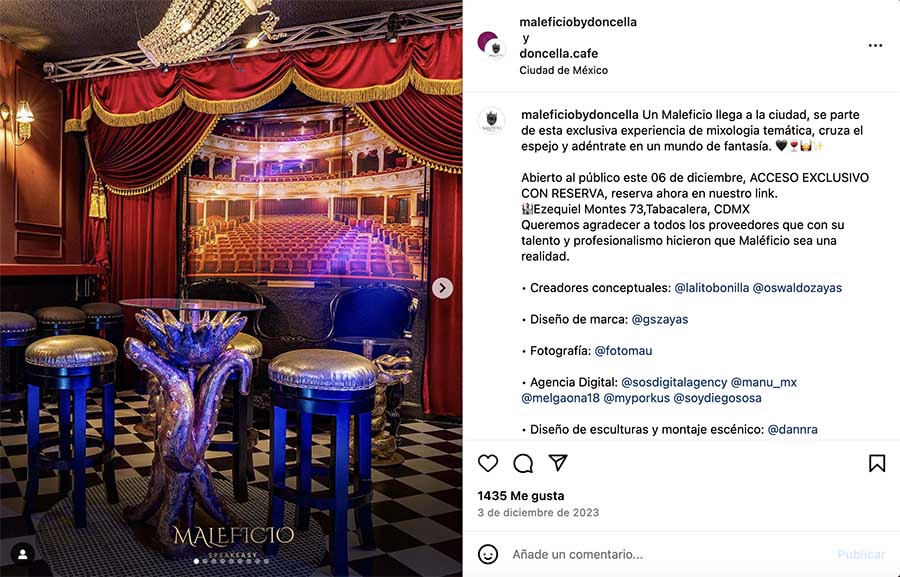Screen dimensions: 900x577
Task: Visit the @sosdigitalagency mention link
Action: pyautogui.click(x=674, y=382)
